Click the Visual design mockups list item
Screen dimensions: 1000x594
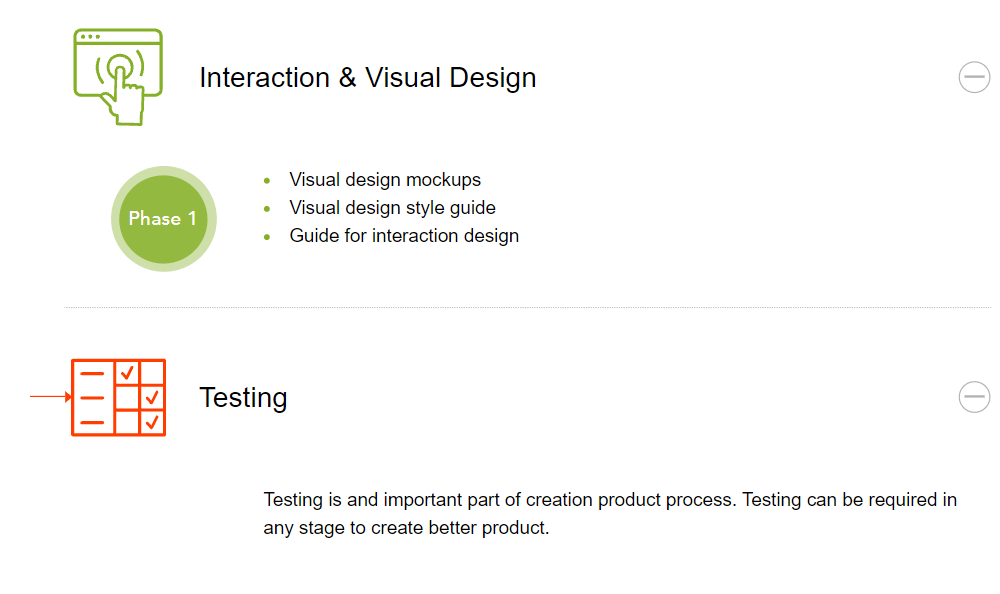[385, 180]
